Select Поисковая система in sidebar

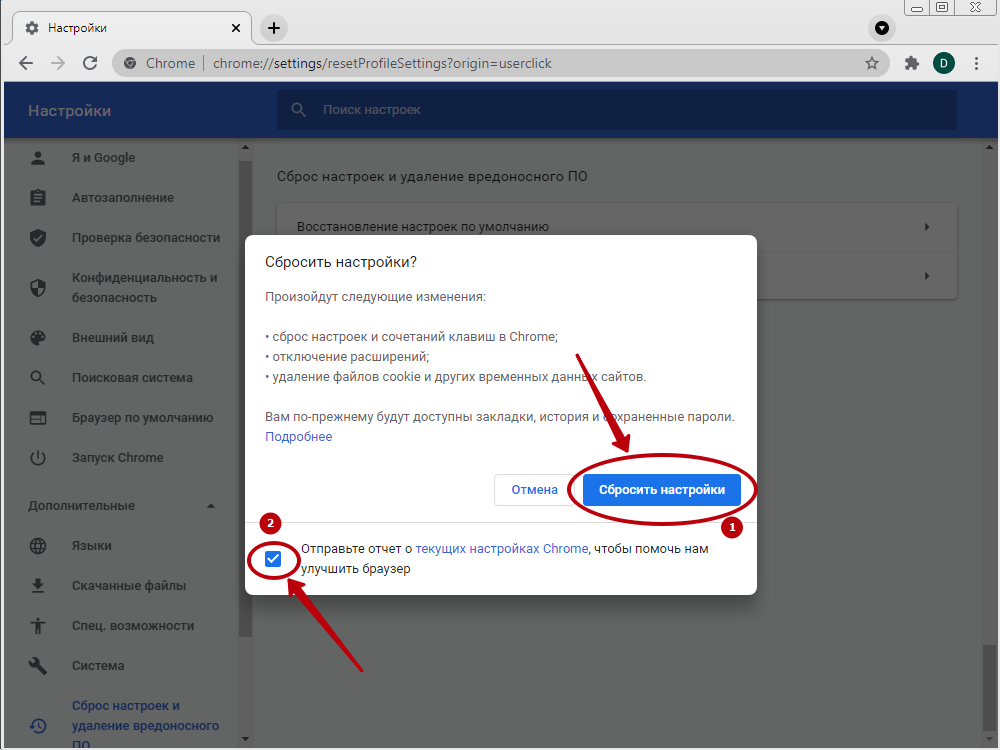point(131,378)
